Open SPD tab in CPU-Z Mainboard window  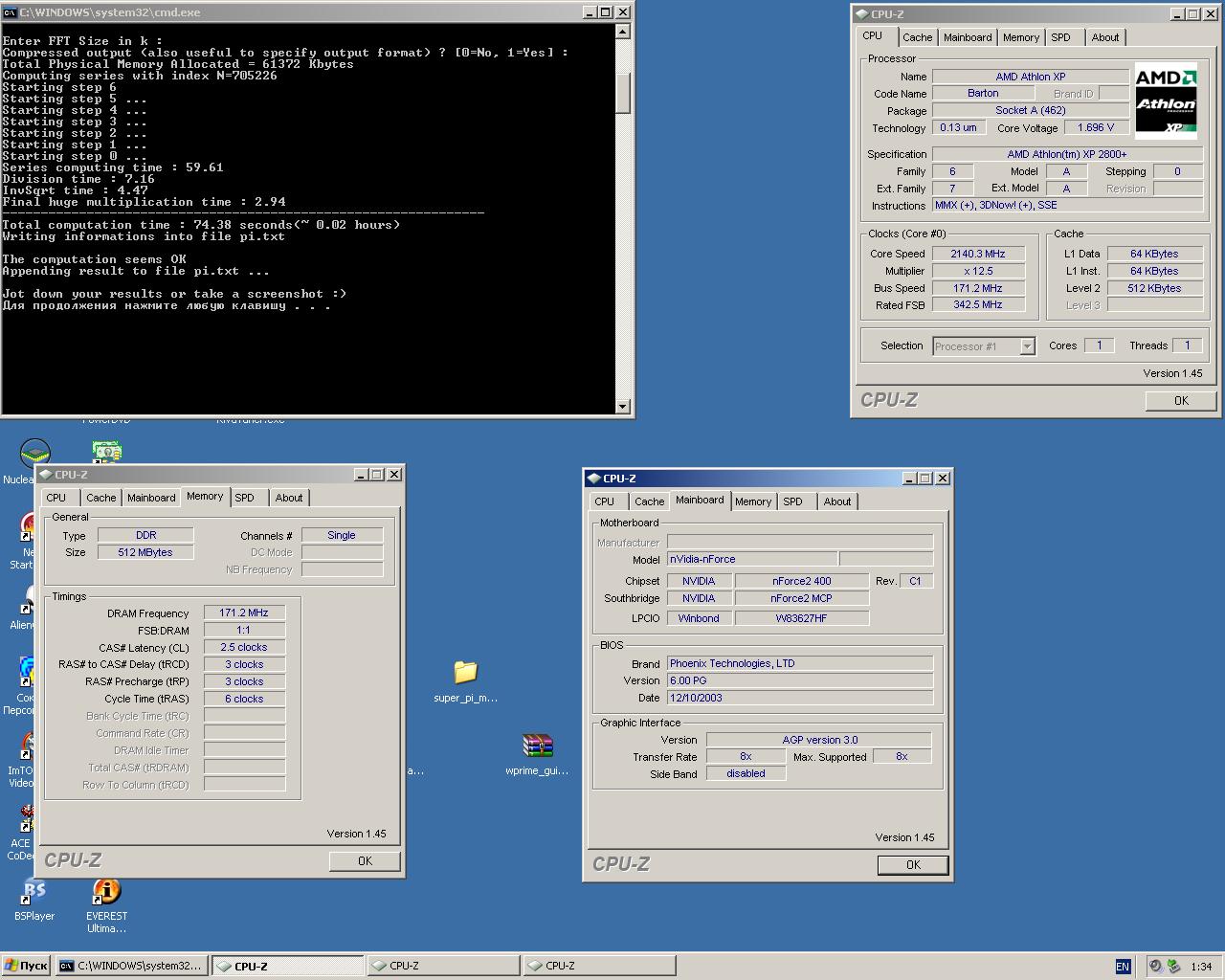(792, 501)
